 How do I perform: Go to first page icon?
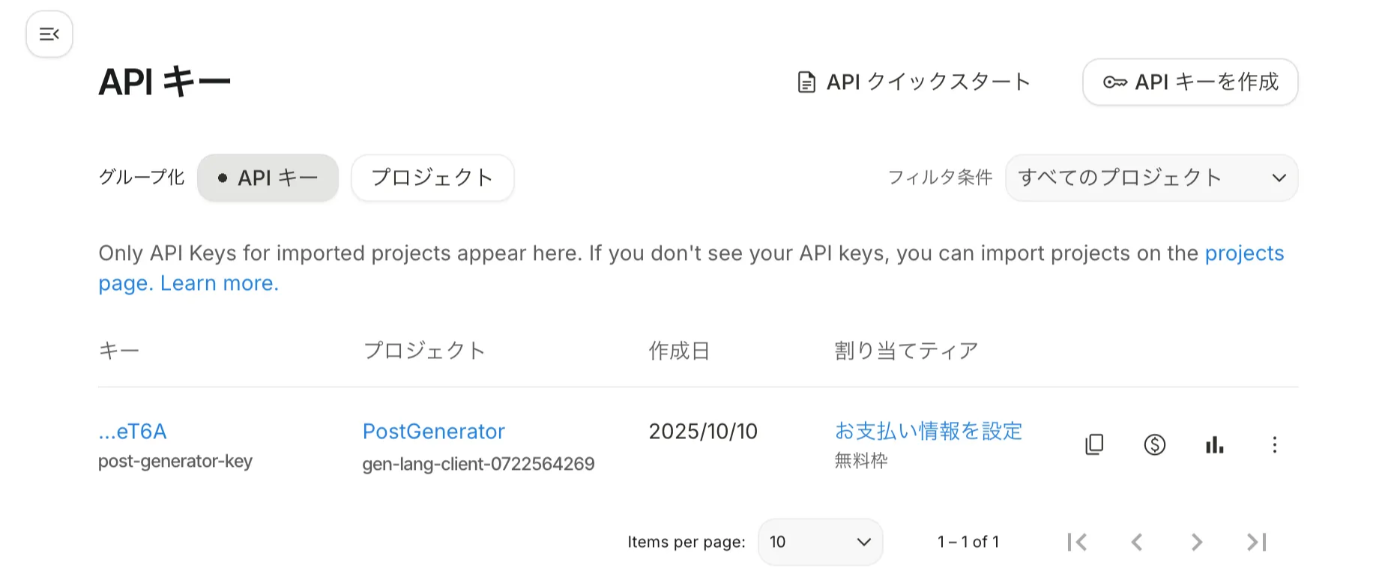point(1077,542)
